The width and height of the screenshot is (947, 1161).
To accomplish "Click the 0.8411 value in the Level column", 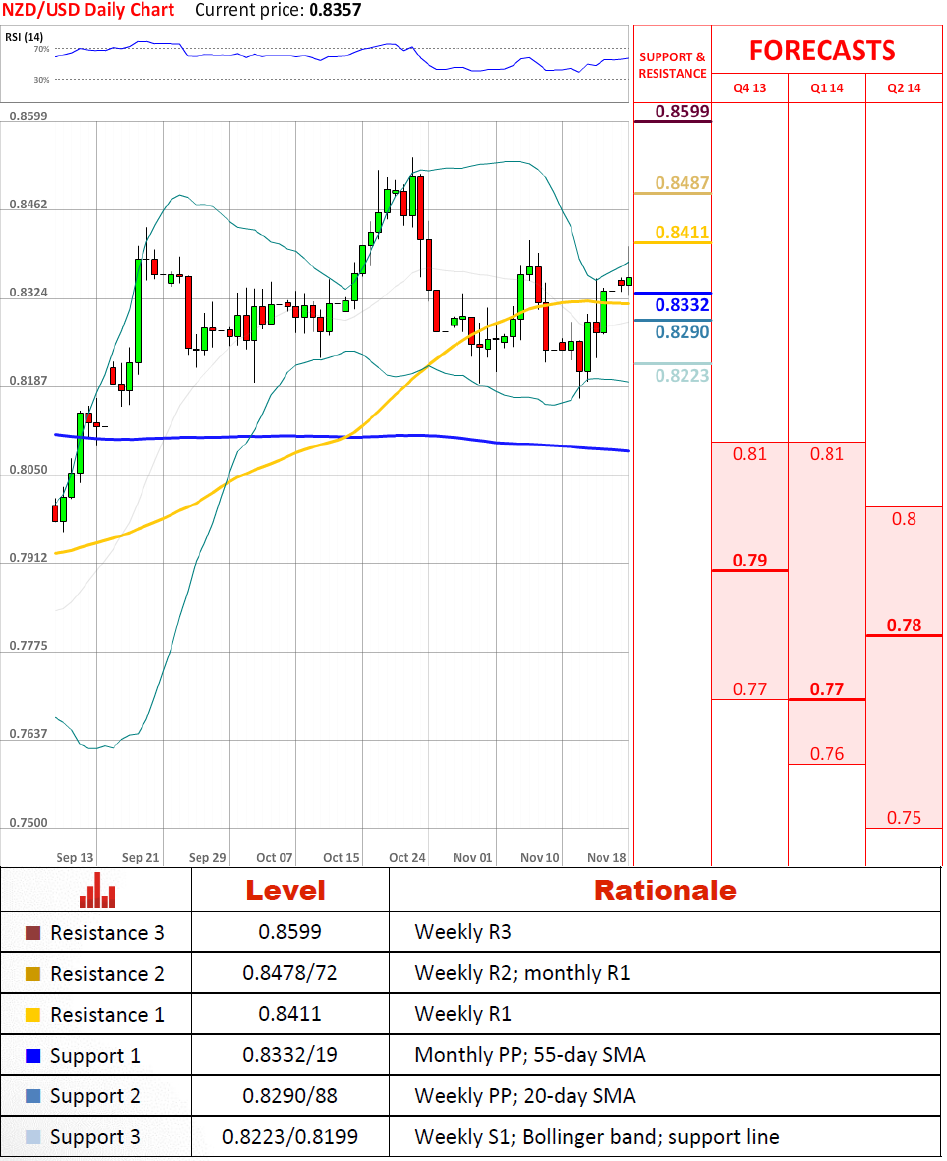I will coord(290,1014).
